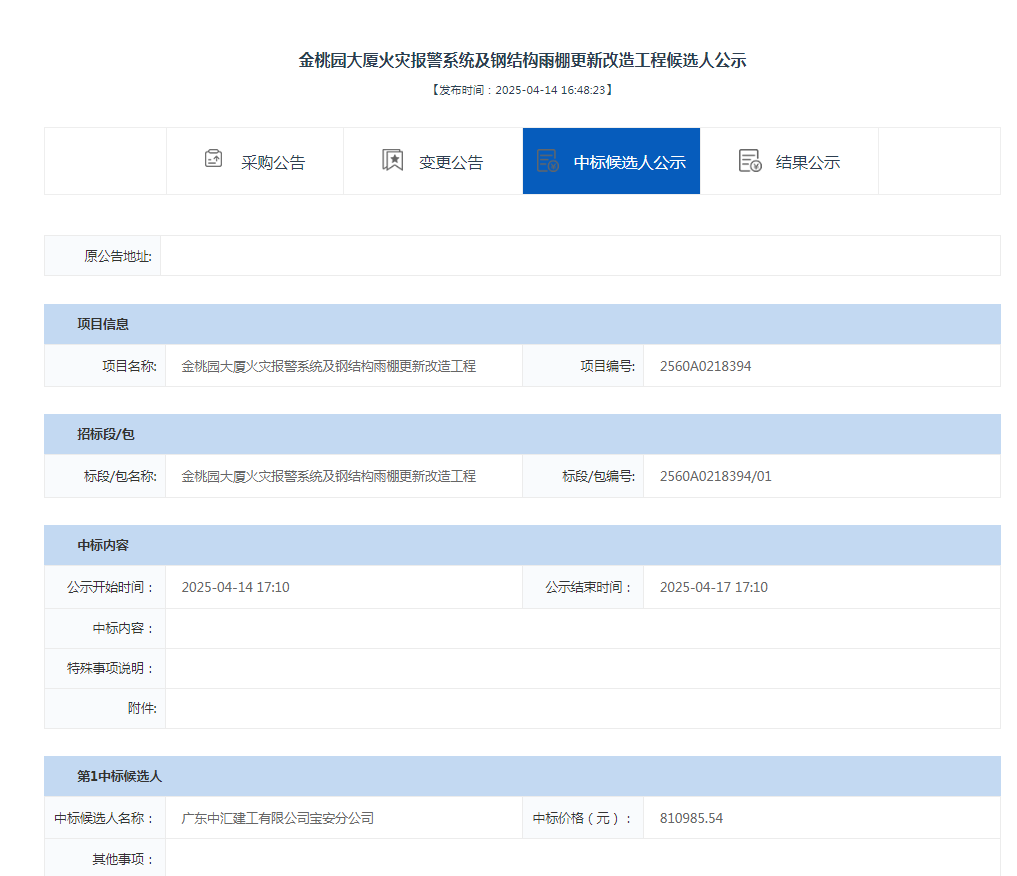Viewport: 1017px width, 876px height.
Task: Click the 中标内容： row label
Action: [x=124, y=628]
